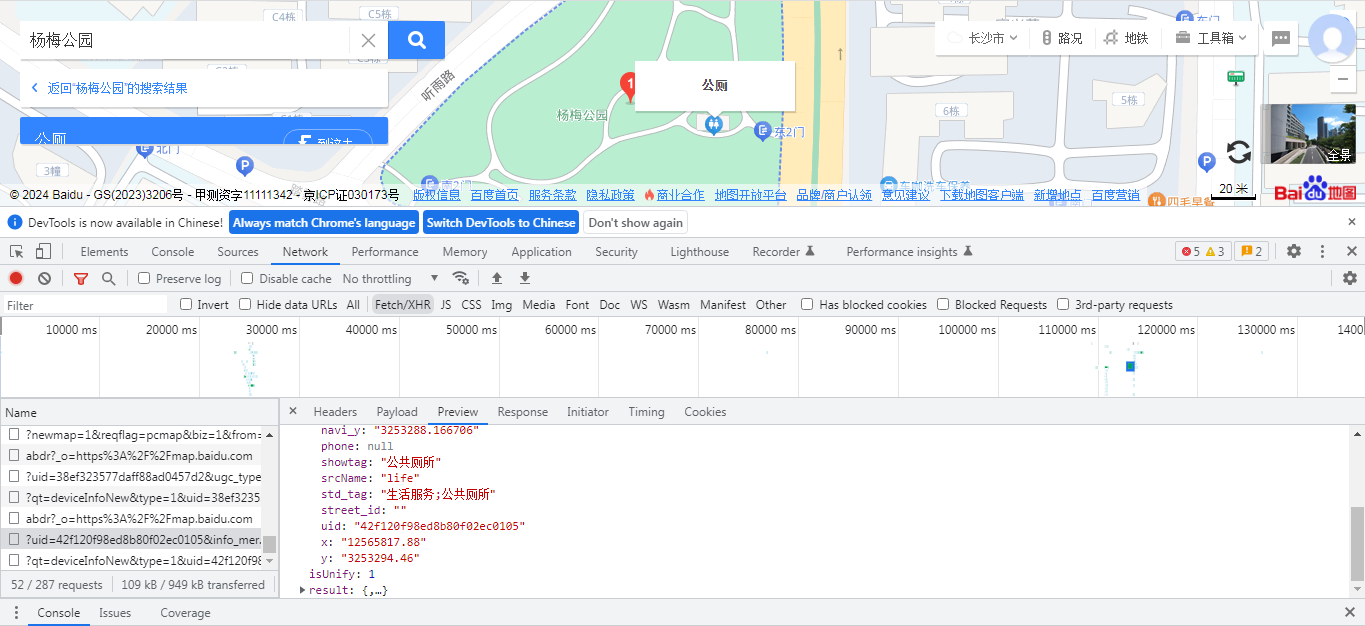Select the DevTools inspect element picker
This screenshot has width=1365, height=626.
click(17, 252)
